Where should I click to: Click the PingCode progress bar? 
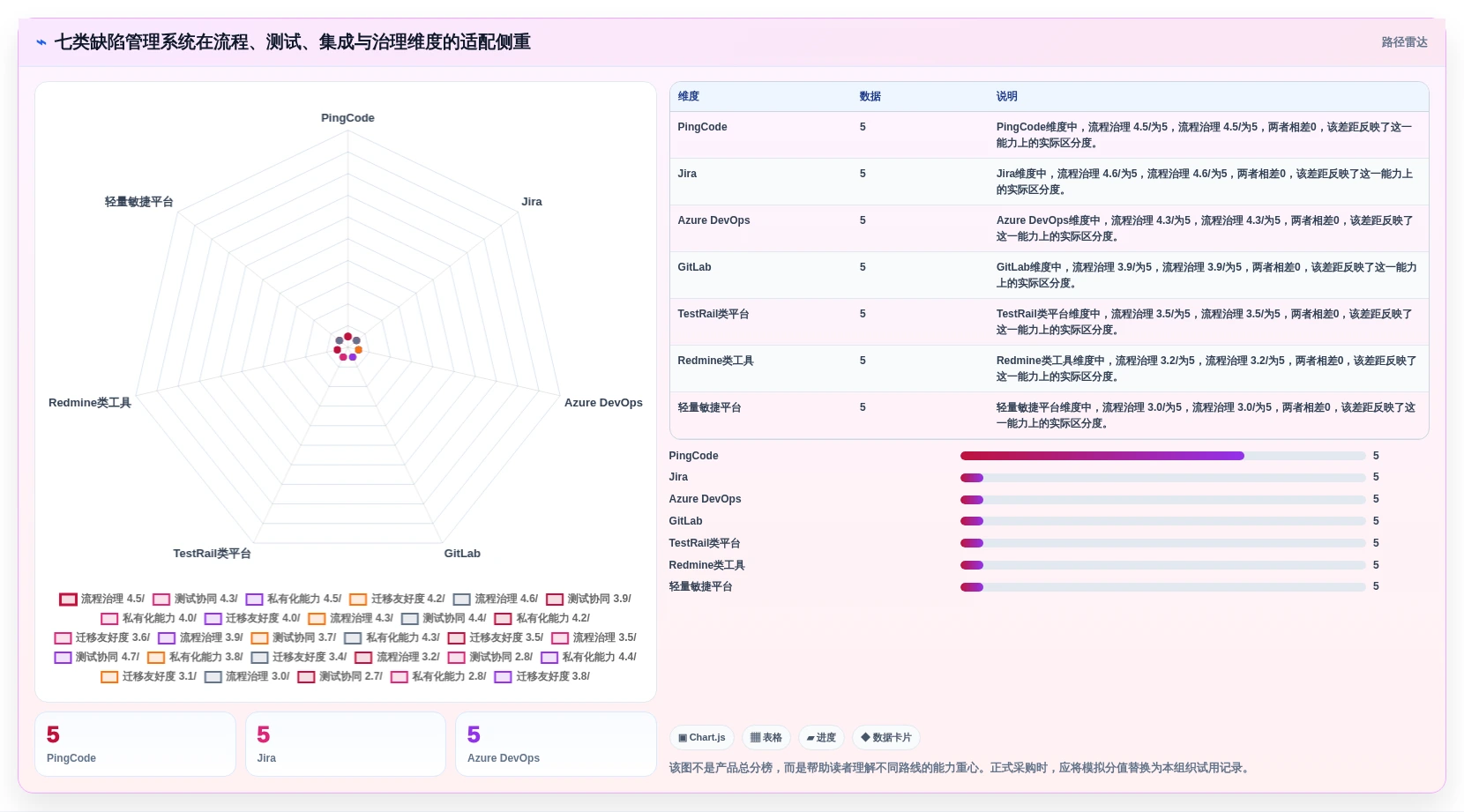point(1162,456)
